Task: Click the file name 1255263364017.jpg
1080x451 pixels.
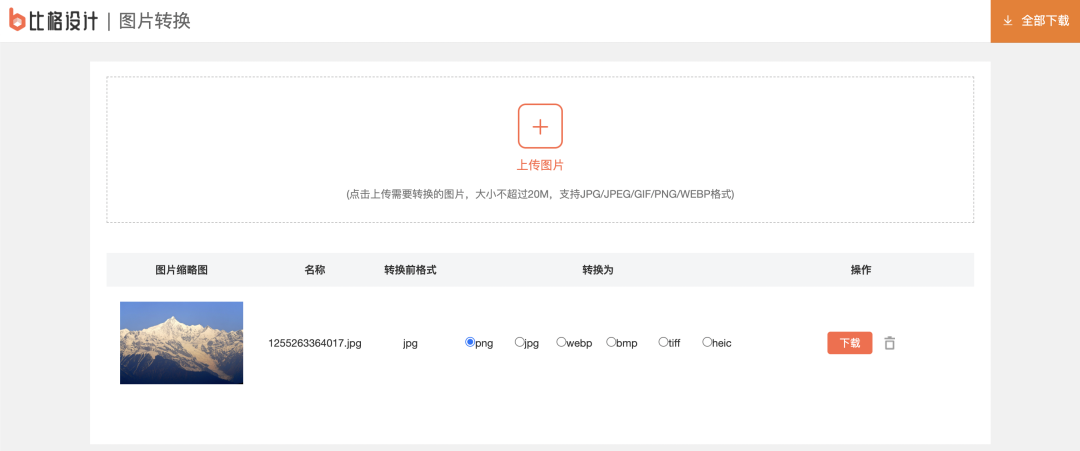Action: [315, 343]
